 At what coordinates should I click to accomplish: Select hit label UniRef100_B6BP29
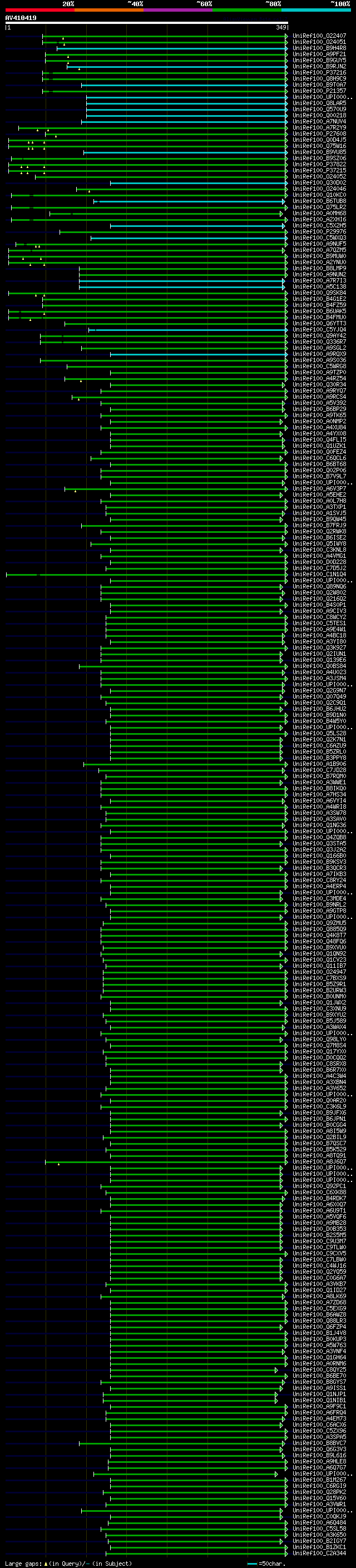(319, 409)
